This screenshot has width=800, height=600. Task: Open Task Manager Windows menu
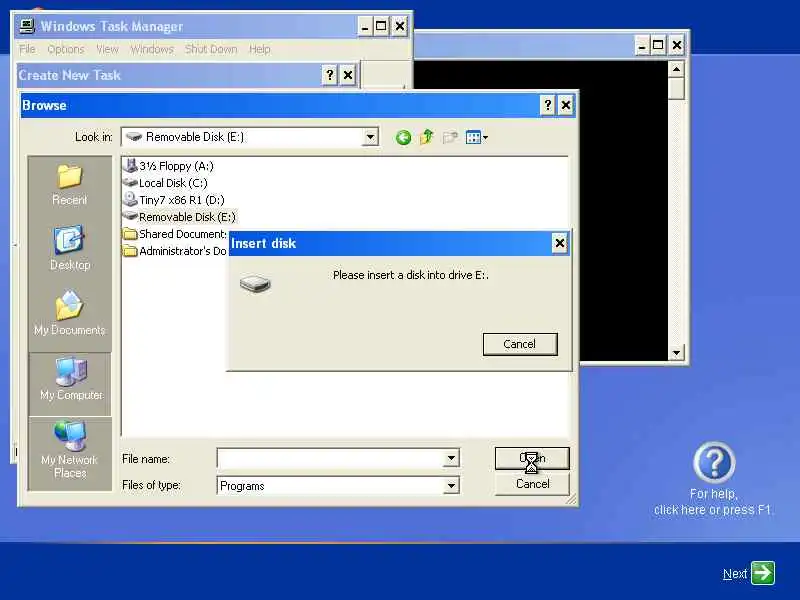pos(152,49)
